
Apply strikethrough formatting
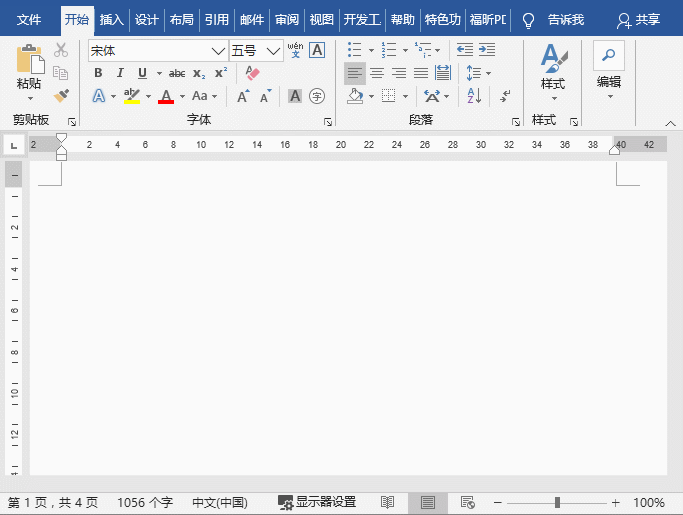pos(177,73)
